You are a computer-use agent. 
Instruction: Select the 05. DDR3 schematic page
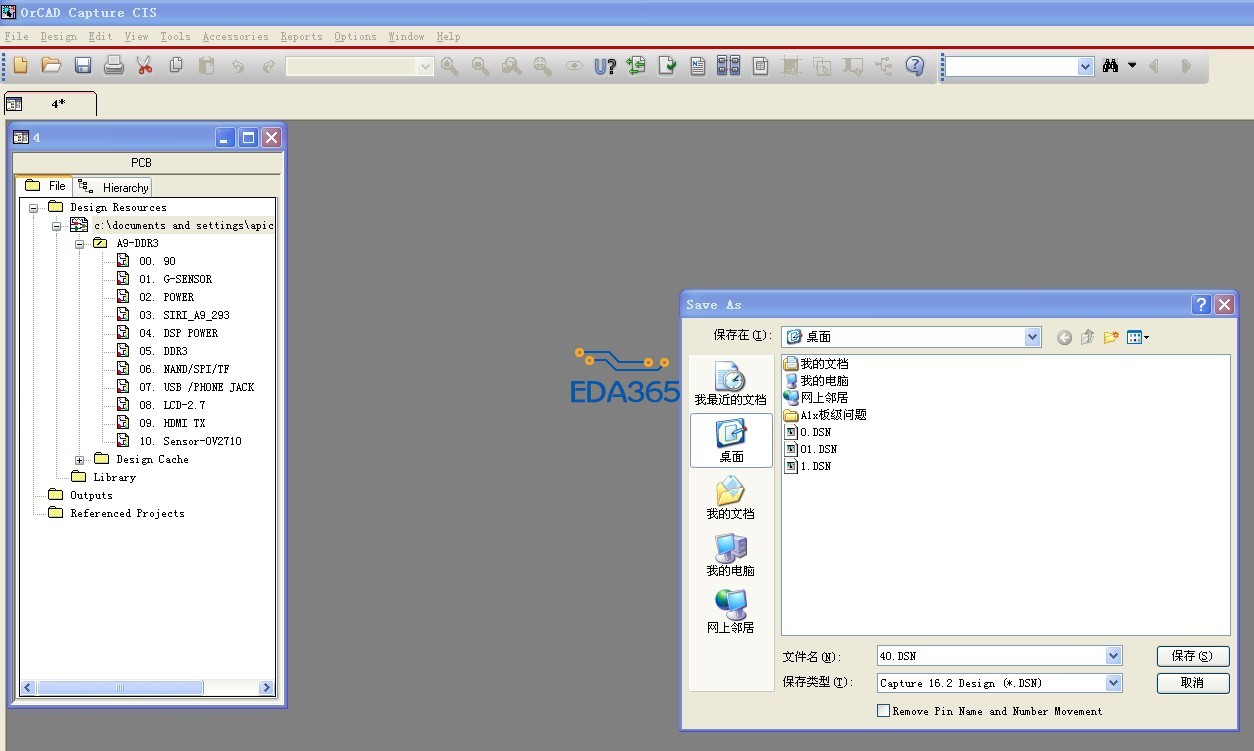[x=164, y=351]
